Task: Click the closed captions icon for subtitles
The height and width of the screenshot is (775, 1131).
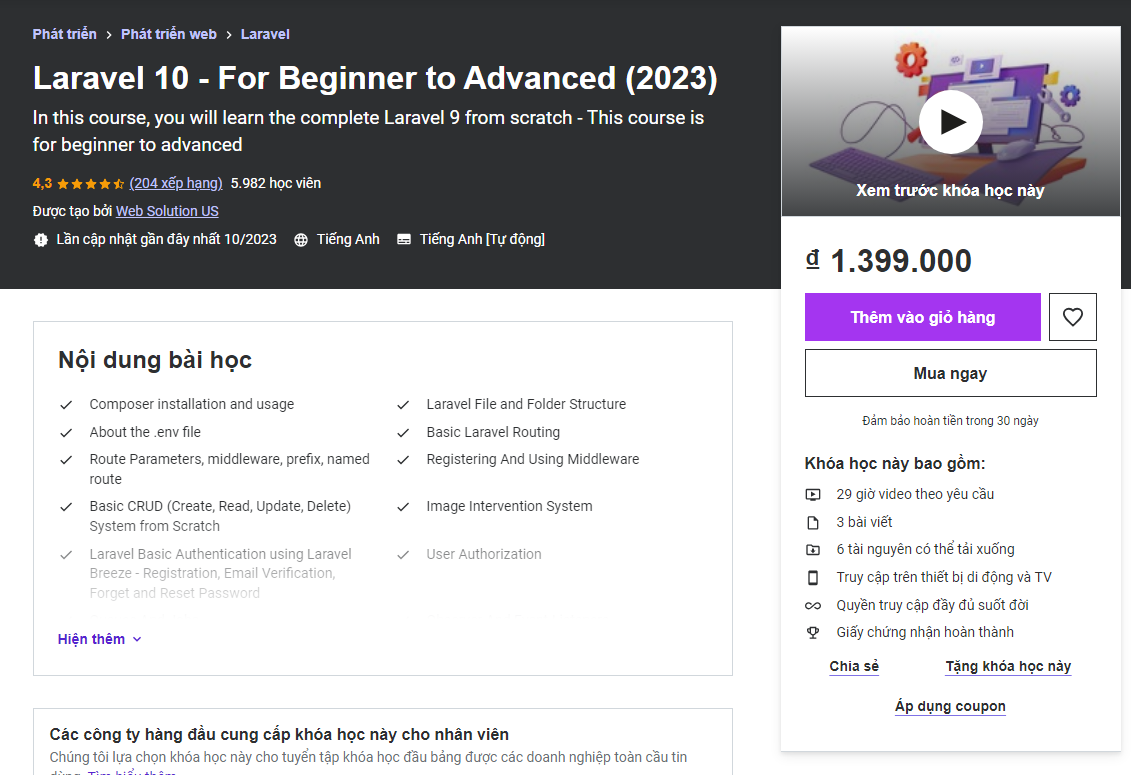Action: point(404,239)
